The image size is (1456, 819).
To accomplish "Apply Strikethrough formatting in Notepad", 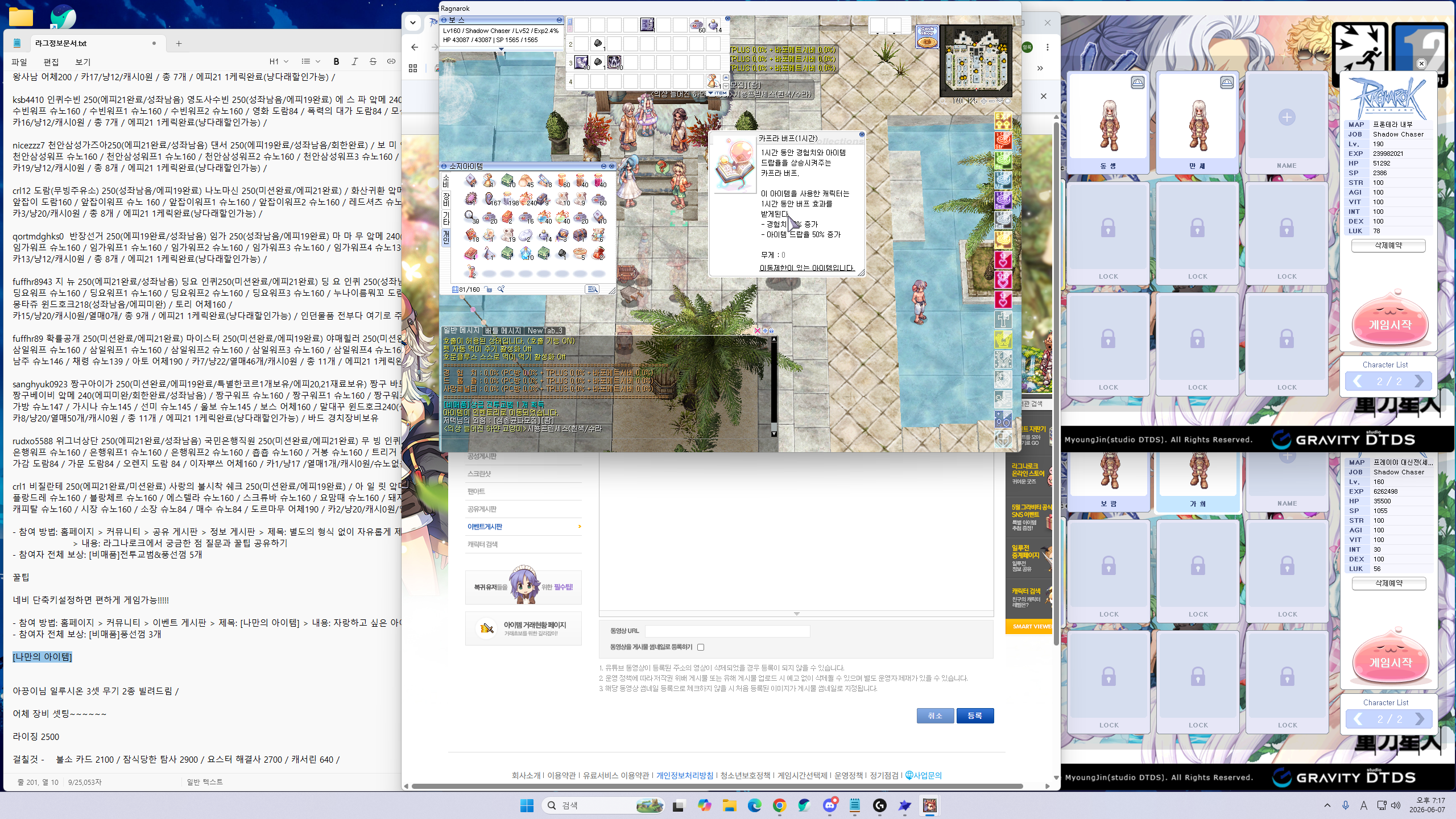I will click(373, 61).
